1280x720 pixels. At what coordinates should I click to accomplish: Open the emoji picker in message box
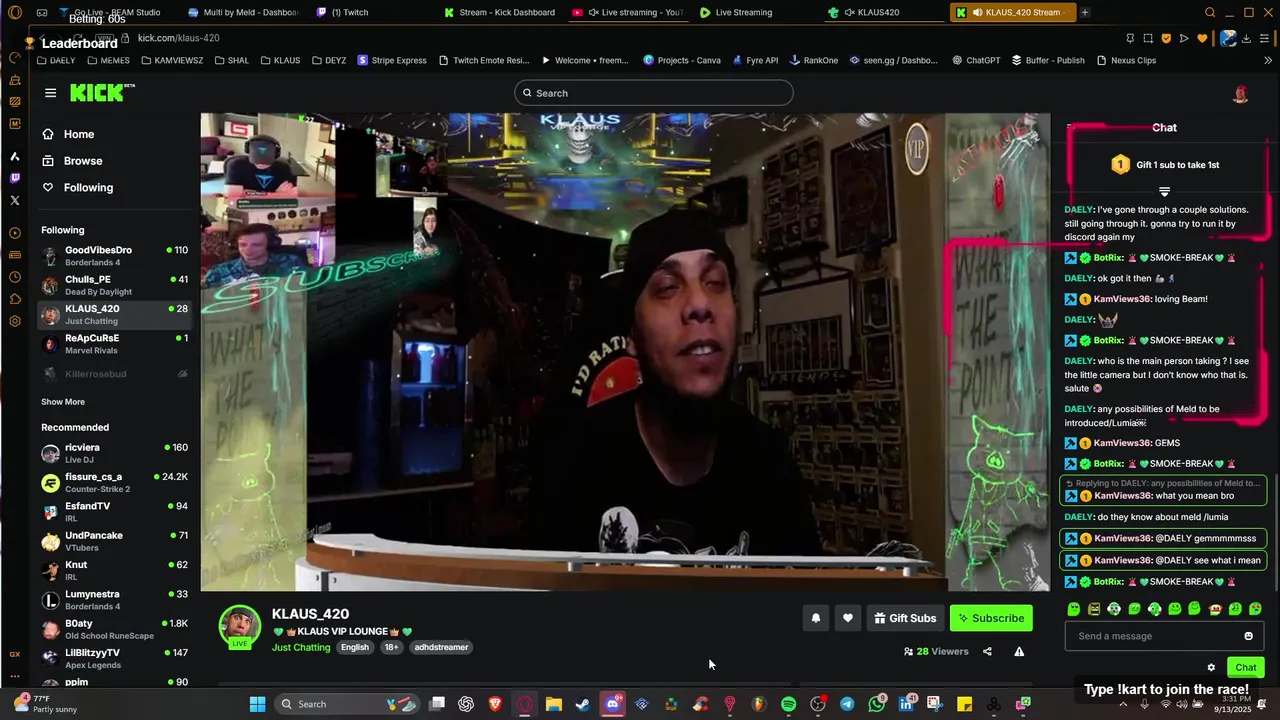(x=1248, y=636)
